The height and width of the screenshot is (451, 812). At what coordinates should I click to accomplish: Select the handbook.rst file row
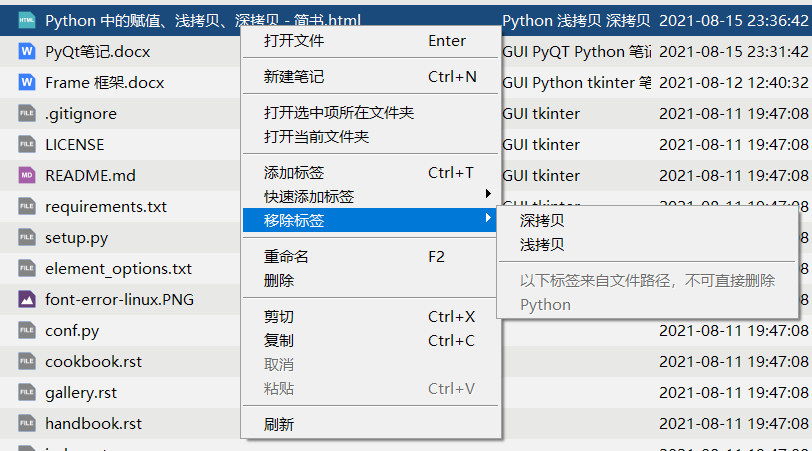[120, 424]
